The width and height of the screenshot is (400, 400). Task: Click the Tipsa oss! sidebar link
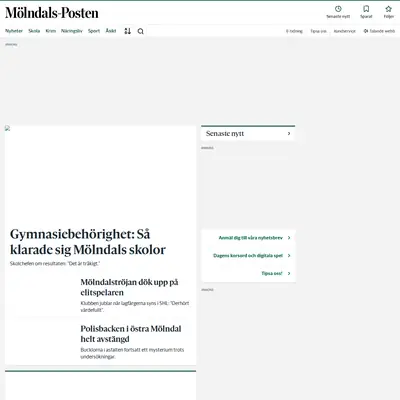(272, 273)
